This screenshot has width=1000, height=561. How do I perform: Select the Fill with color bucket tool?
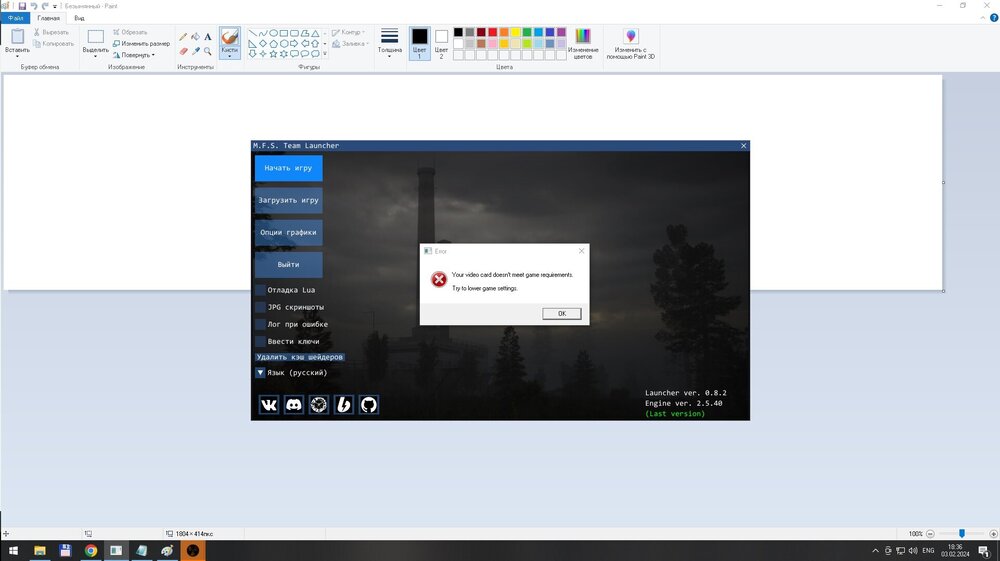point(196,37)
